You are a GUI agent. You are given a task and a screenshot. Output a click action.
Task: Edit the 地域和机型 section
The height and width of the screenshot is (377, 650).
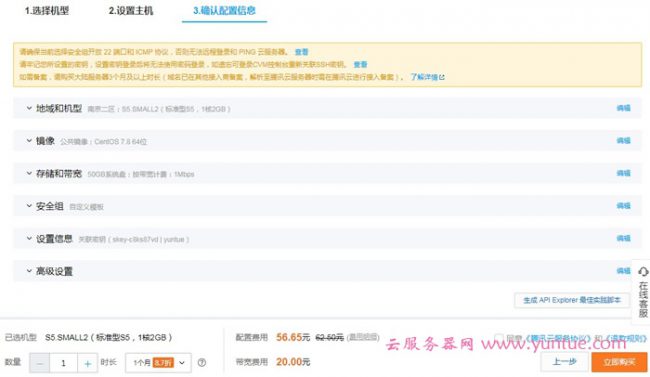tap(623, 108)
